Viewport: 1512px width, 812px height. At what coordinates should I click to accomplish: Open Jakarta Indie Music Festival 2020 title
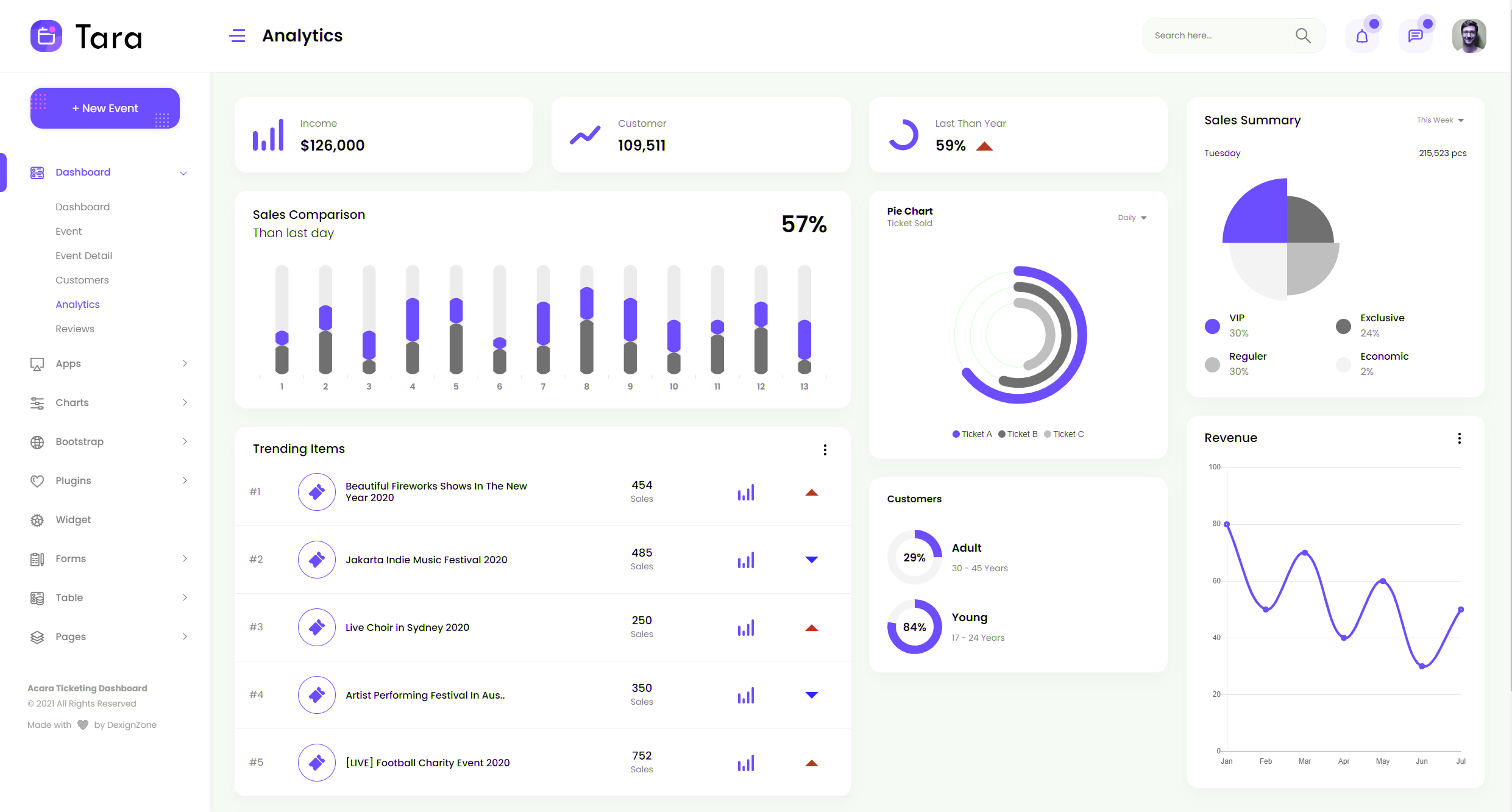[426, 560]
